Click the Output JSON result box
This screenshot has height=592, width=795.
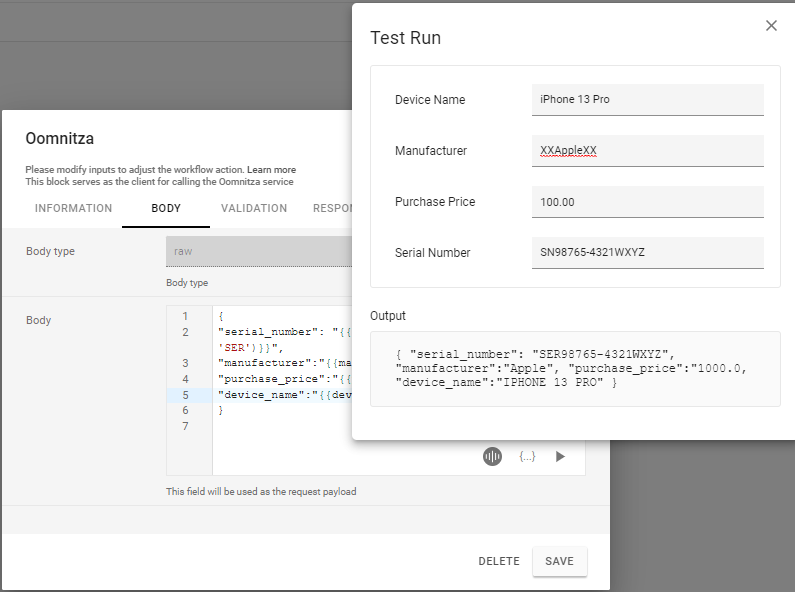point(574,369)
